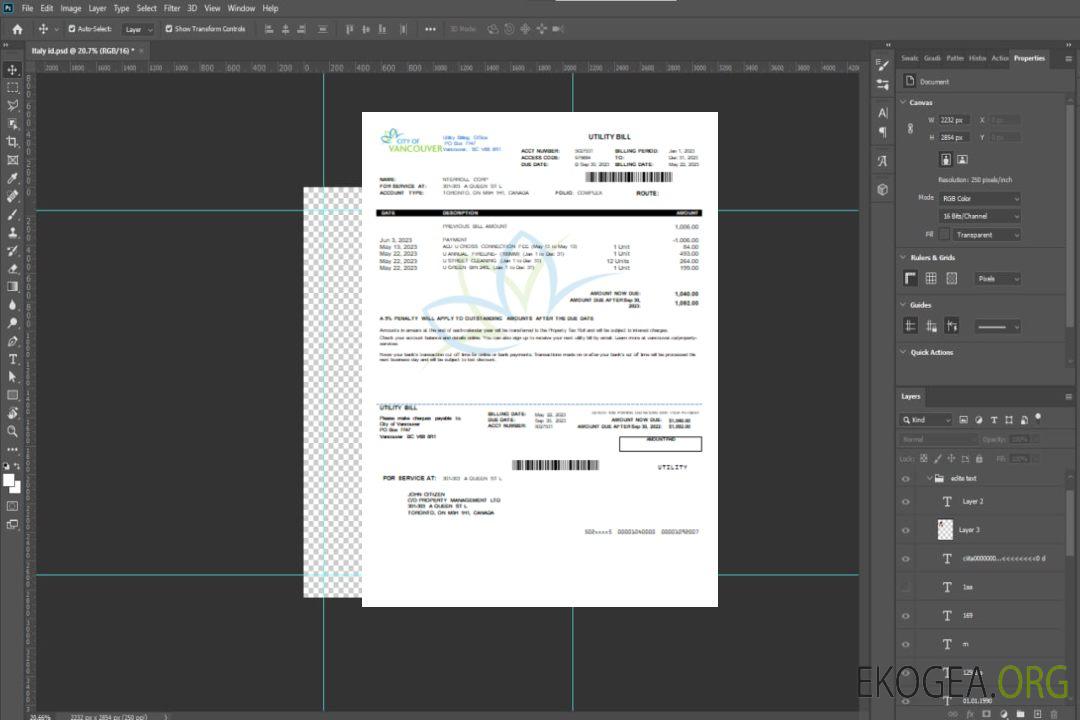The width and height of the screenshot is (1080, 720).
Task: Disable Show Transform Controls checkbox
Action: pos(168,29)
